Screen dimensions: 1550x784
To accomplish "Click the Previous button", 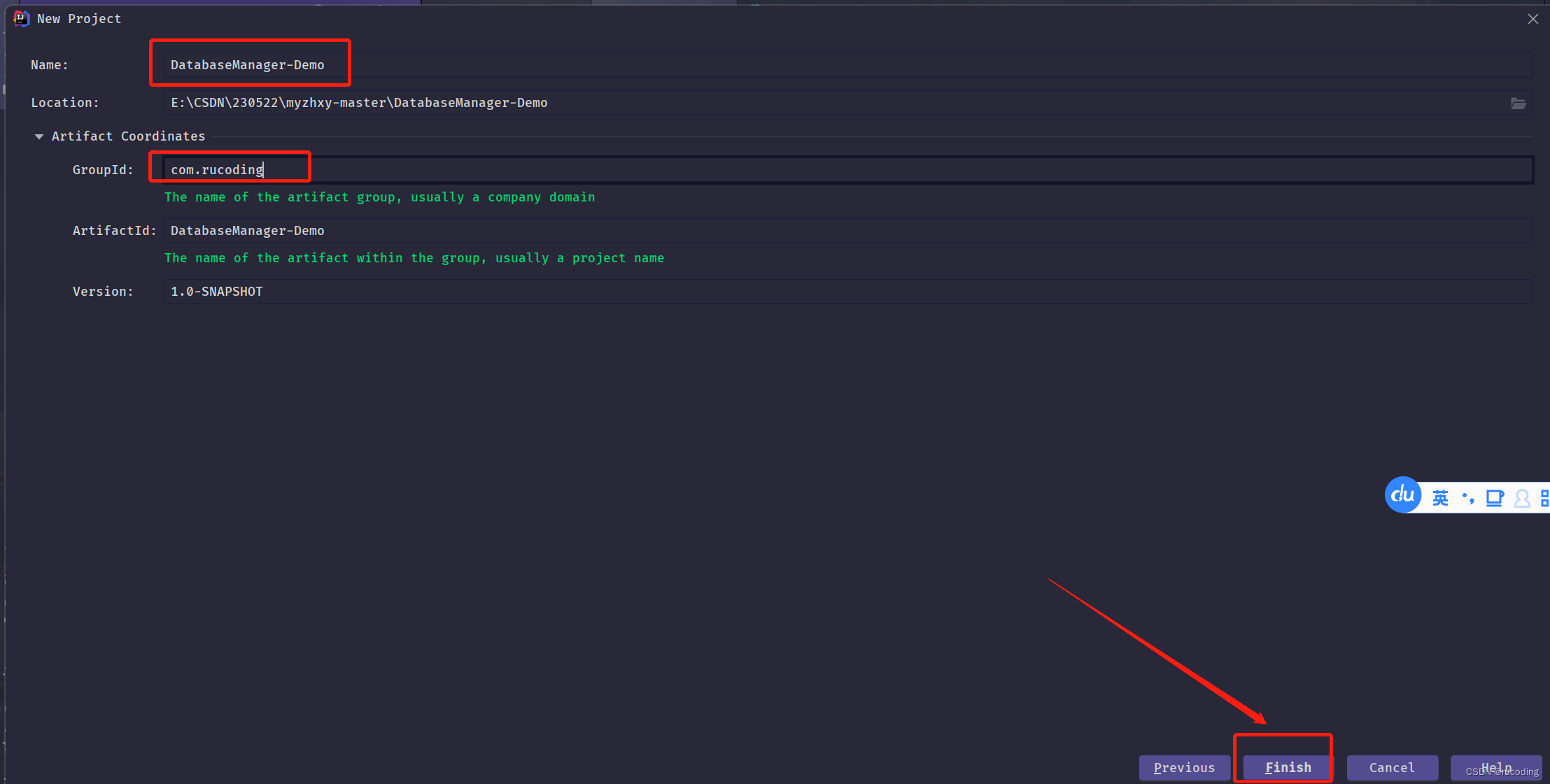I will pyautogui.click(x=1184, y=767).
